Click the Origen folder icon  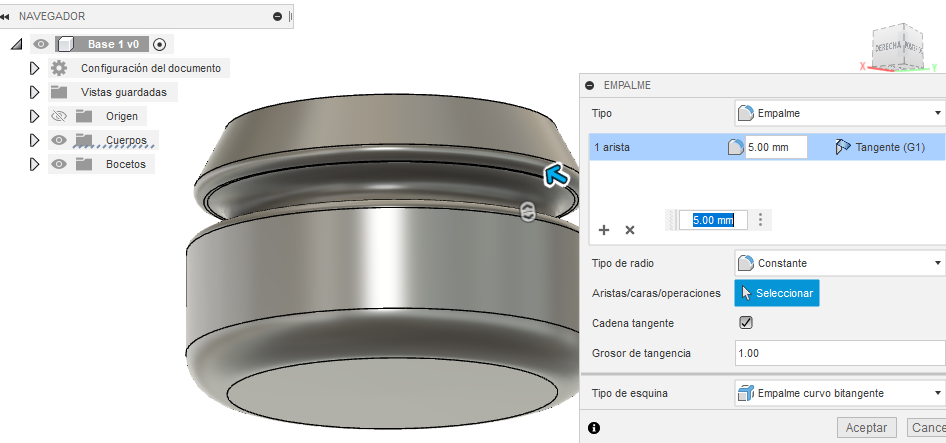(x=84, y=116)
